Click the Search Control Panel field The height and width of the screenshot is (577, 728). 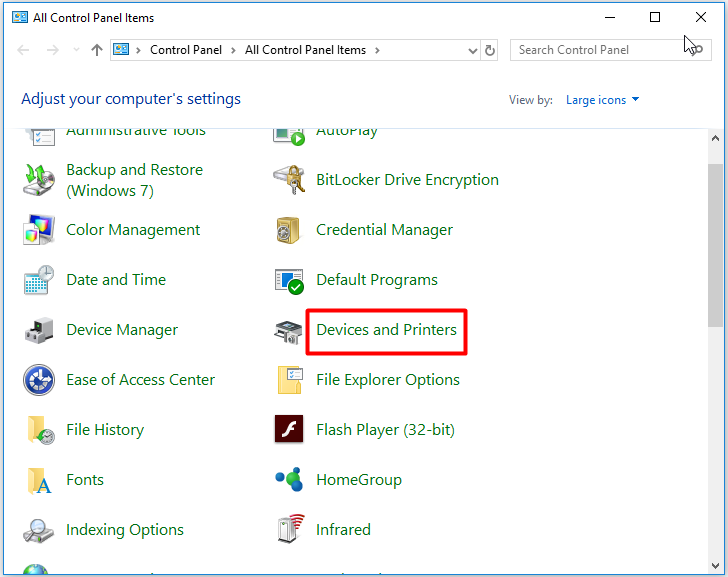[x=611, y=50]
